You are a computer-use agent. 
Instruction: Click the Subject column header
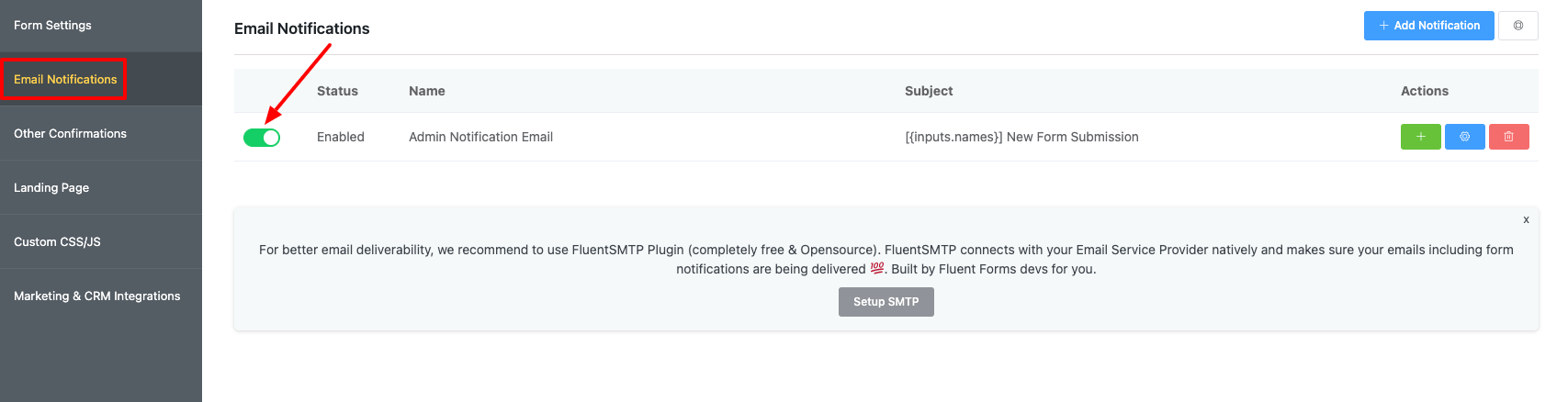(929, 91)
